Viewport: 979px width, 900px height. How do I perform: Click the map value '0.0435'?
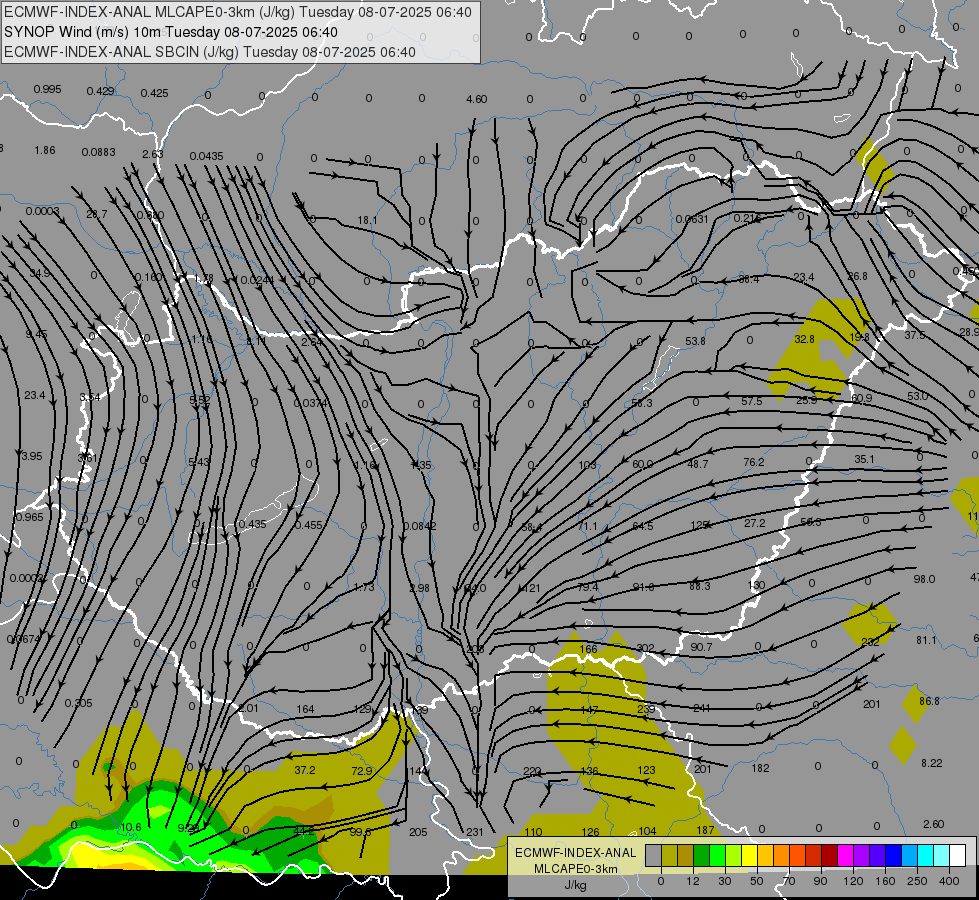[x=206, y=156]
